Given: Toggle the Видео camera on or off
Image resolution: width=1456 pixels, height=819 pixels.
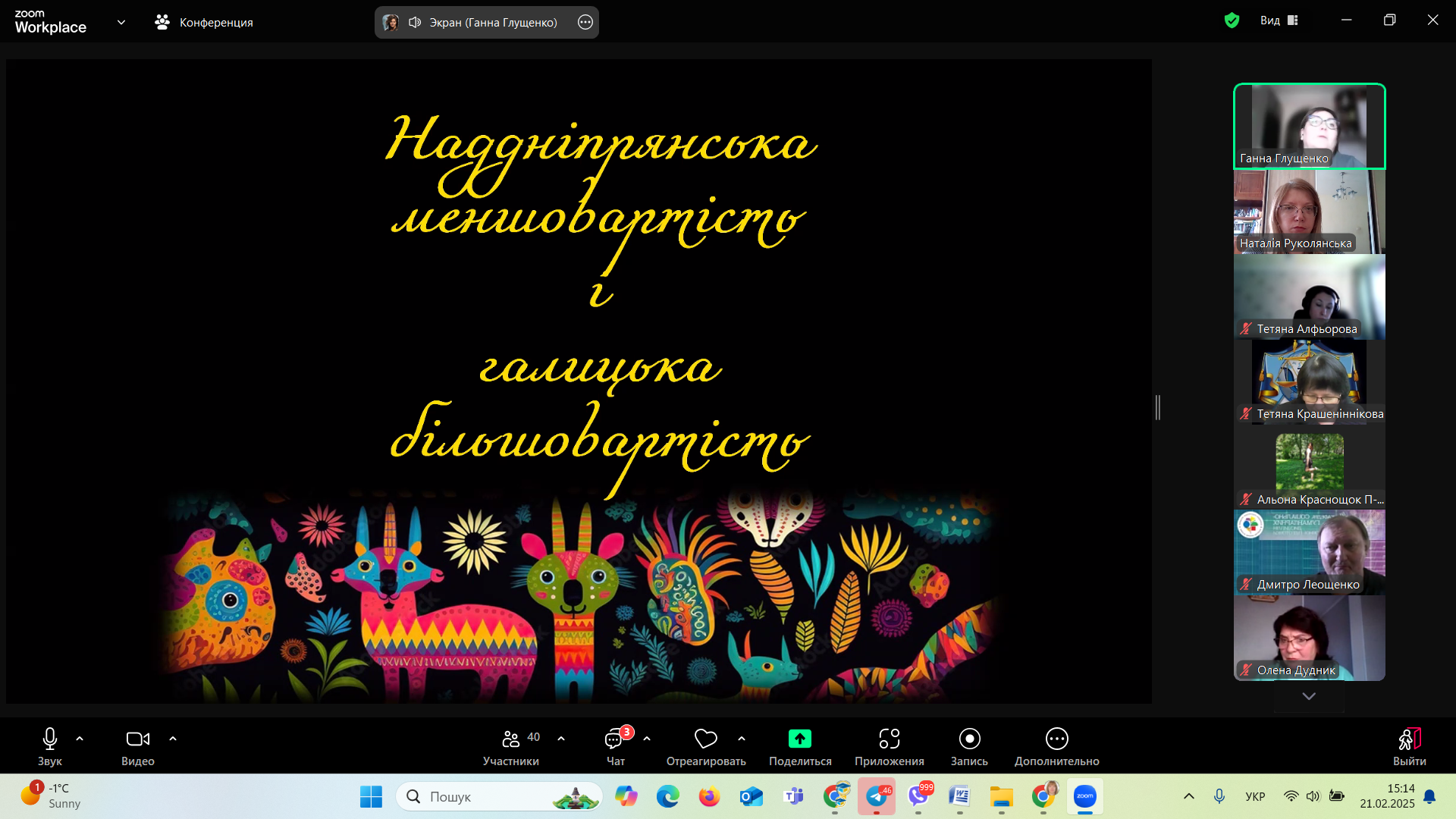Looking at the screenshot, I should [x=137, y=739].
